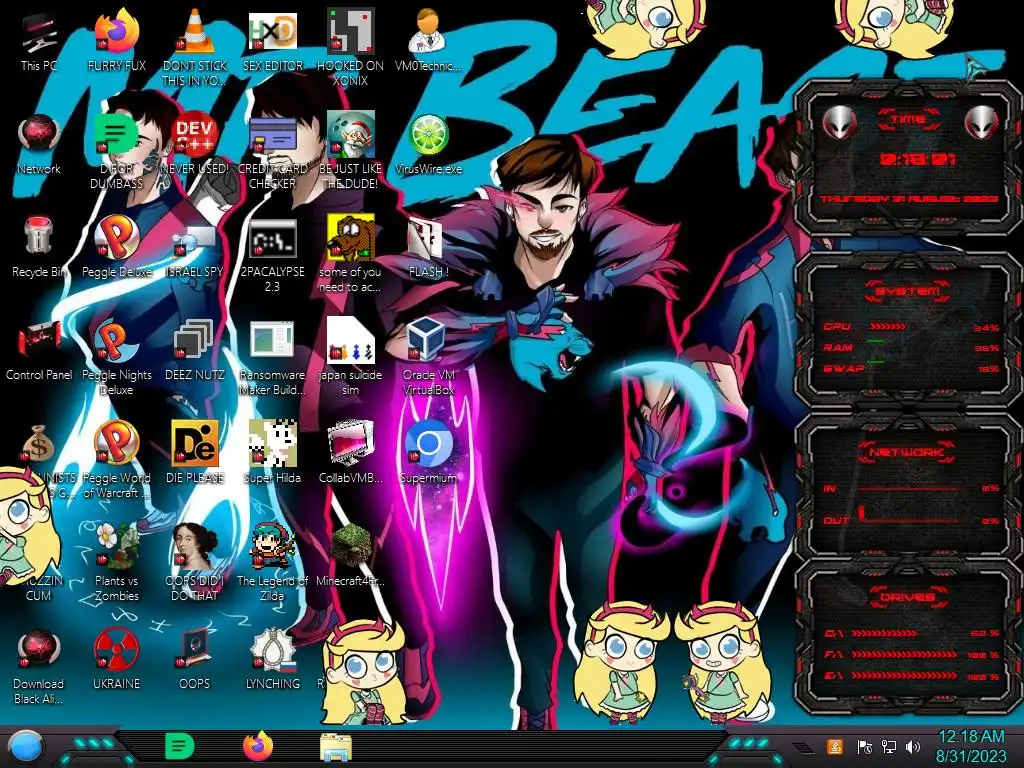Show hidden tray icons
1024x768 pixels.
click(x=805, y=748)
